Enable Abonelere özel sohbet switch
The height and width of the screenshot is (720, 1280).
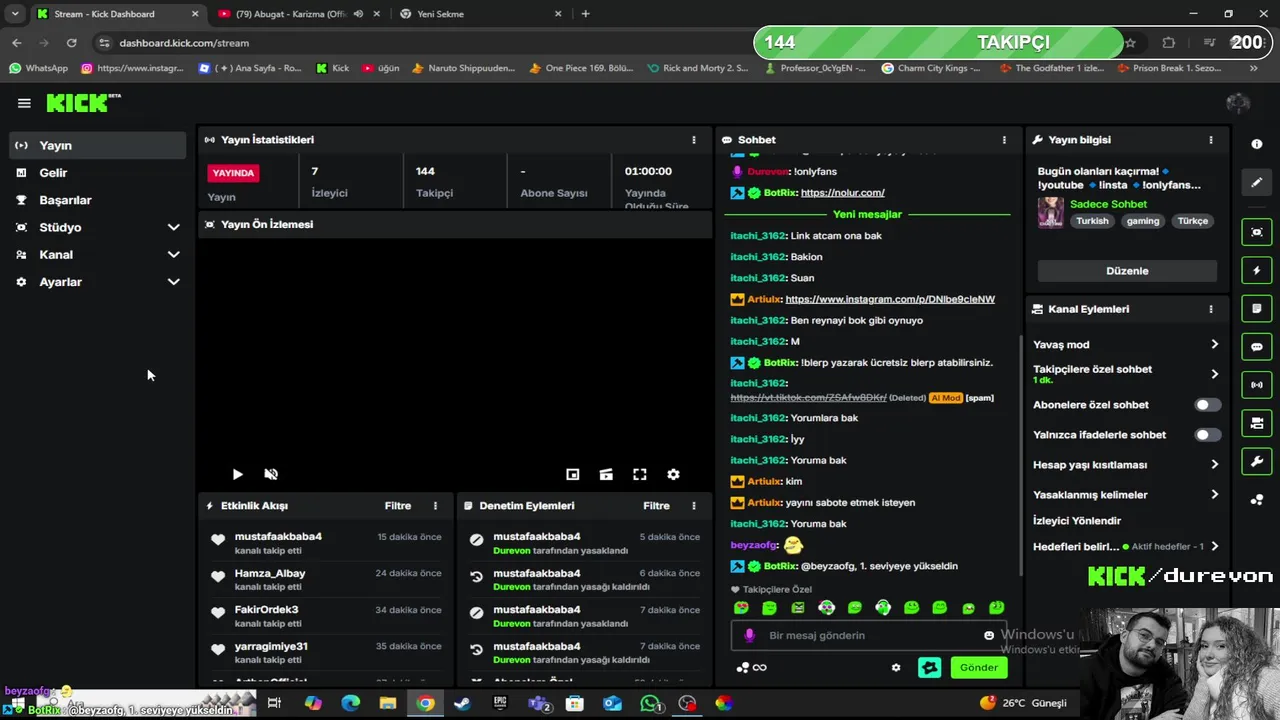click(x=1208, y=405)
